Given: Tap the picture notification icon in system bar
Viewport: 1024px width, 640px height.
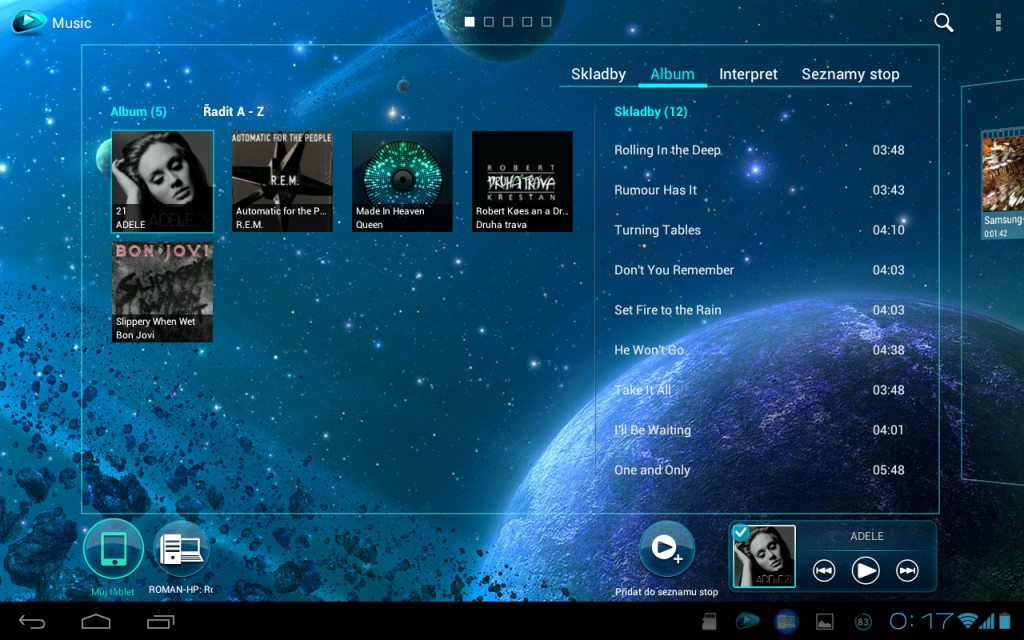Looking at the screenshot, I should (825, 622).
